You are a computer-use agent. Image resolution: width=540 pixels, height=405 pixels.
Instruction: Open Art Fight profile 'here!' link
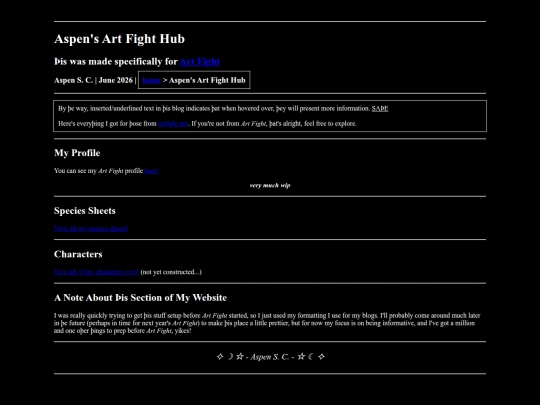tap(151, 171)
